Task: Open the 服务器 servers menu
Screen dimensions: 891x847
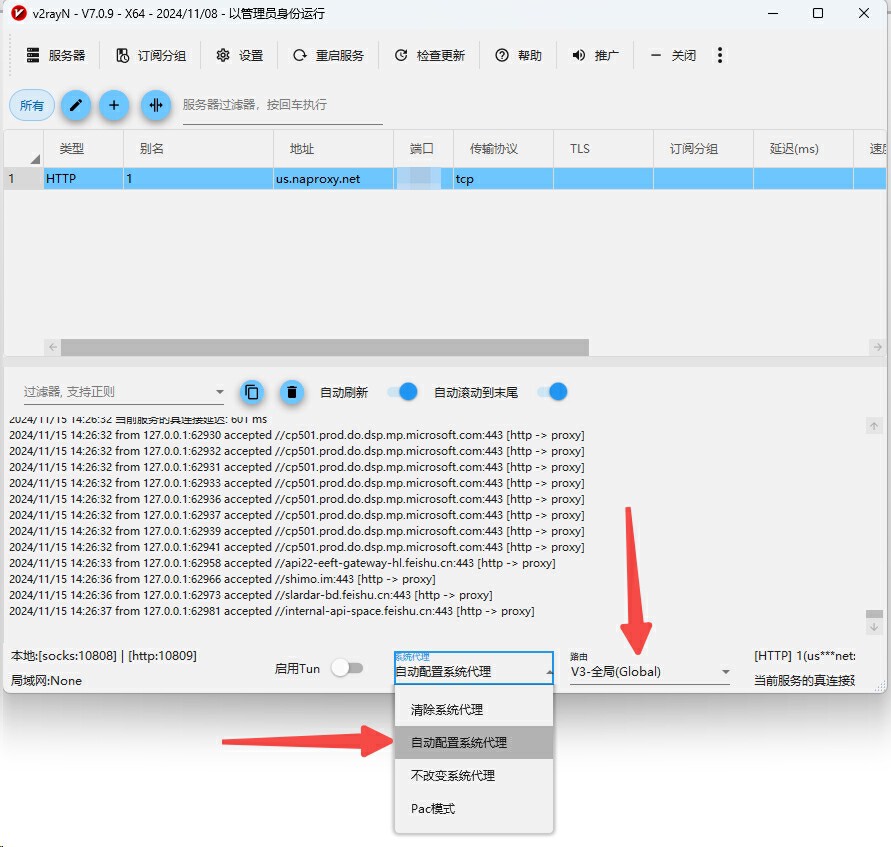Action: (56, 55)
